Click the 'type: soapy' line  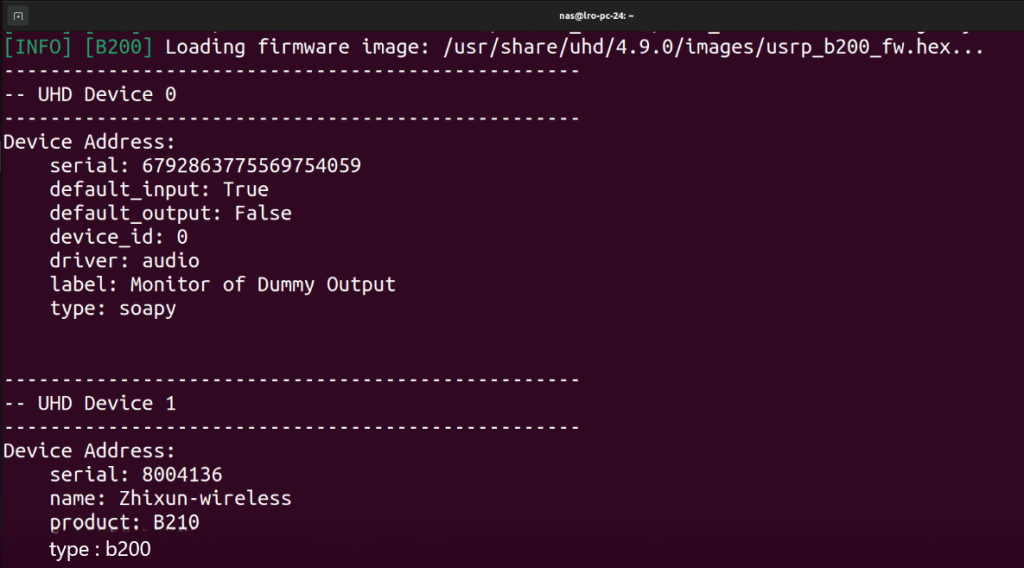coord(112,309)
